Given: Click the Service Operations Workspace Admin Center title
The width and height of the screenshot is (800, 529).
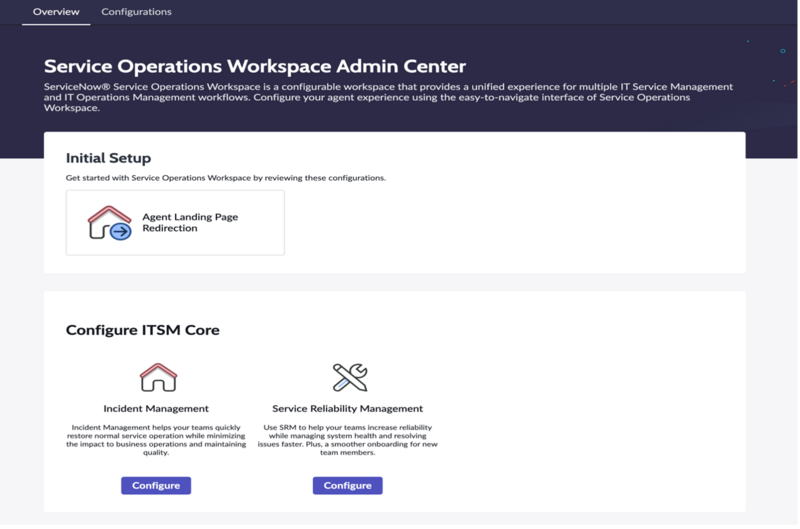Looking at the screenshot, I should [255, 66].
